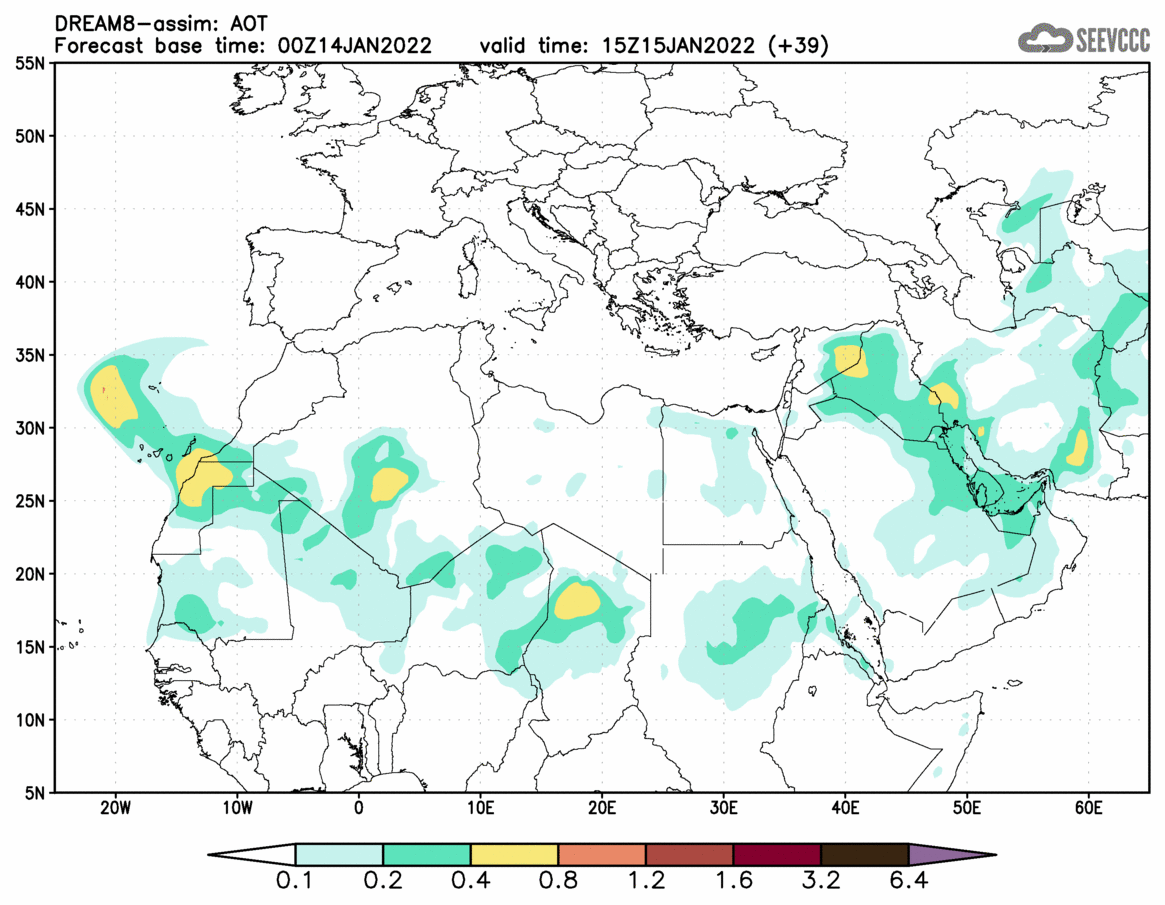1165x905 pixels.
Task: Click the '15N' latitude label
Action: 30,647
